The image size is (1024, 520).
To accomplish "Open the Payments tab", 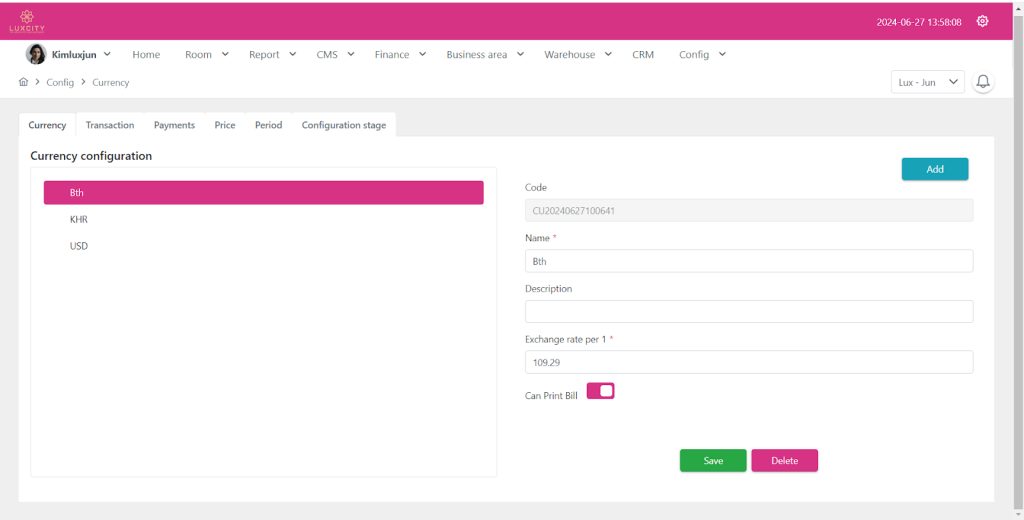I will (174, 125).
